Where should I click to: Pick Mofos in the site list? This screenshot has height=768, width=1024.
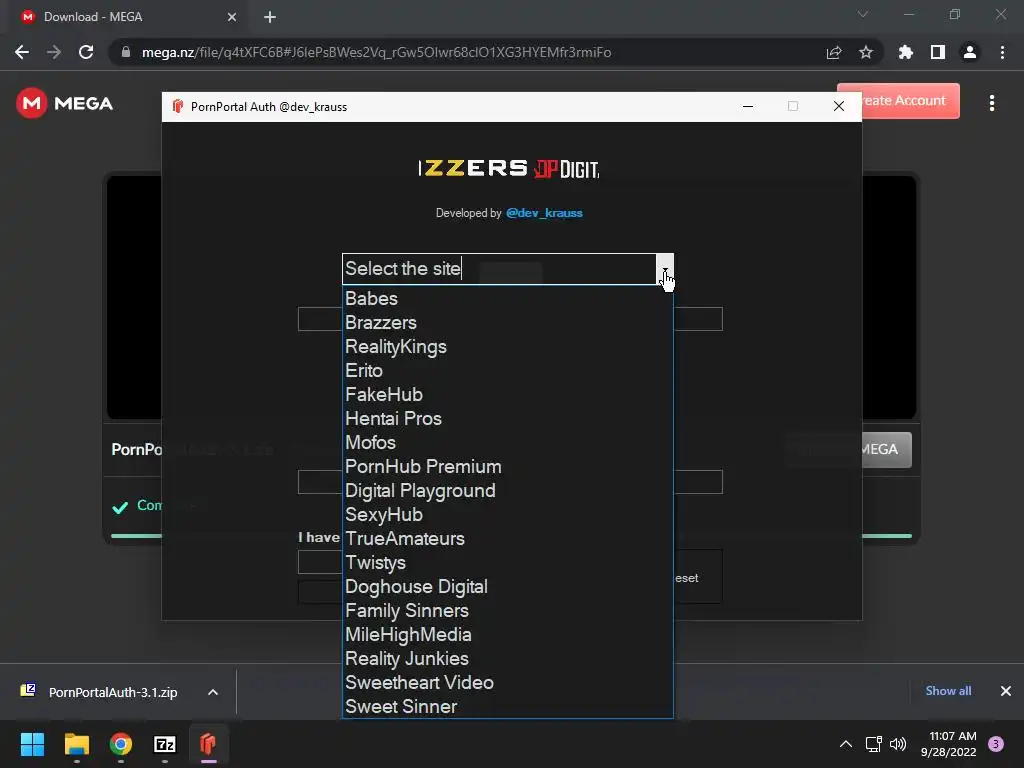tap(507, 443)
